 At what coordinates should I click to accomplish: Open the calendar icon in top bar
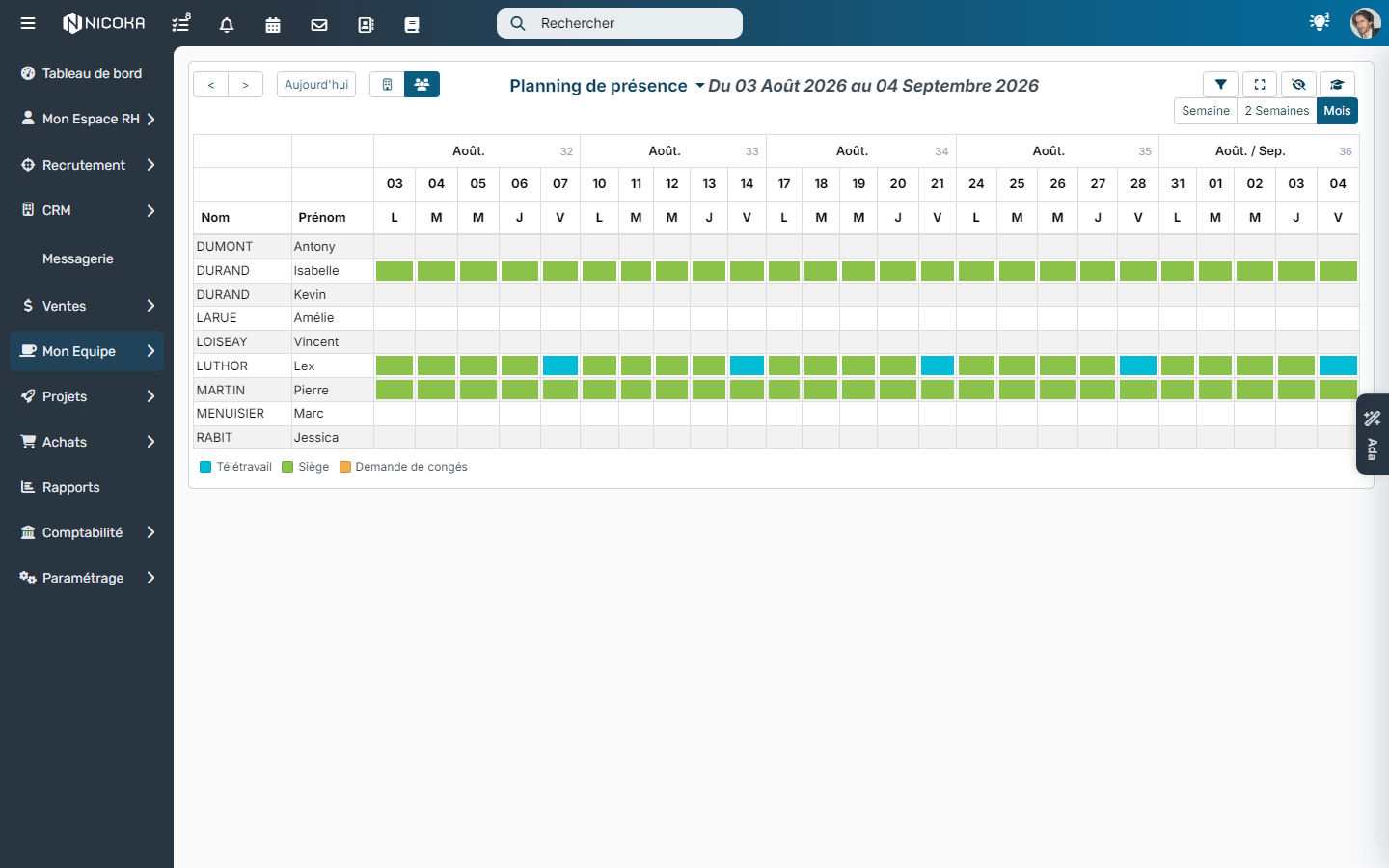[273, 24]
